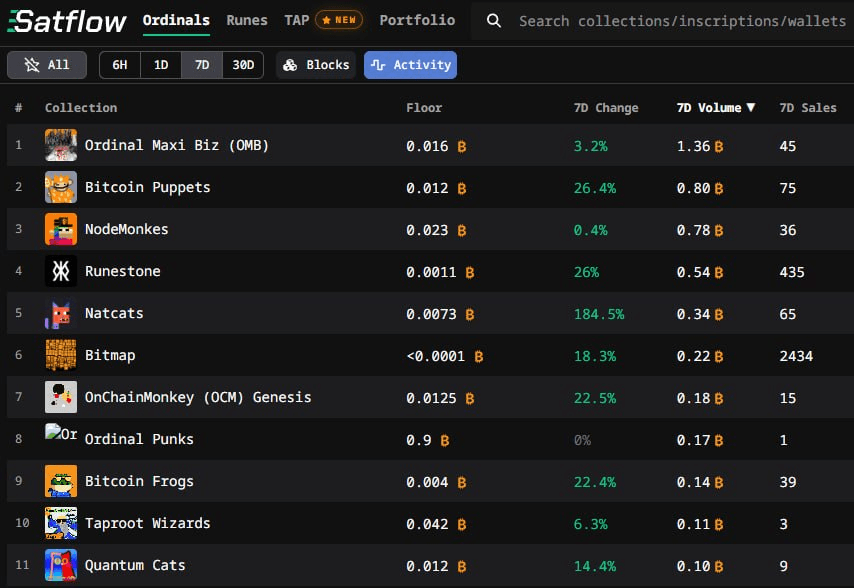Open the Runes tab

pos(247,20)
